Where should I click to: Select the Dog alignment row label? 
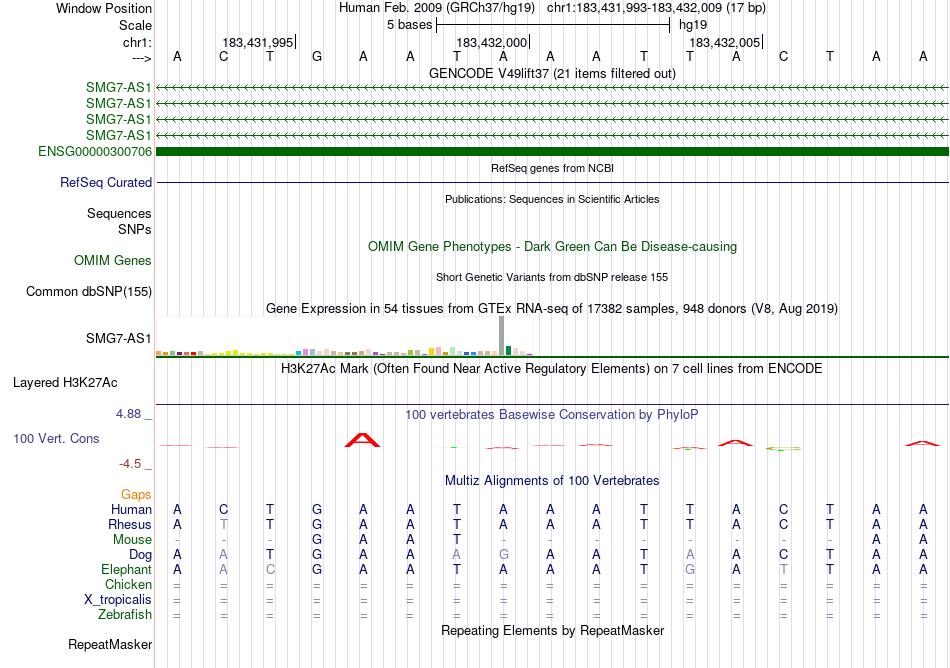point(140,555)
